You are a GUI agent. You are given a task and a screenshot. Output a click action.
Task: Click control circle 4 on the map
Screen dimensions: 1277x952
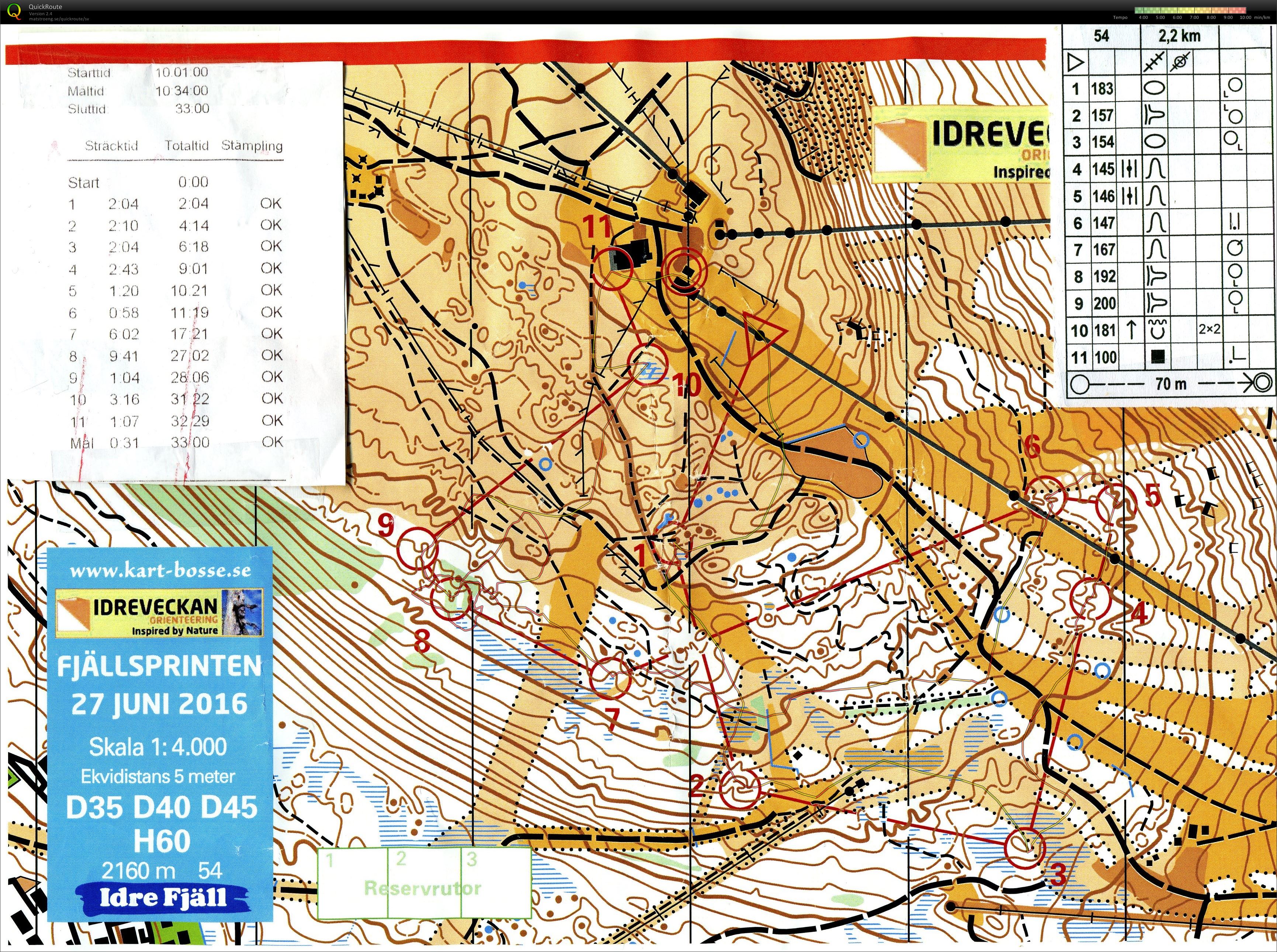(x=1090, y=598)
